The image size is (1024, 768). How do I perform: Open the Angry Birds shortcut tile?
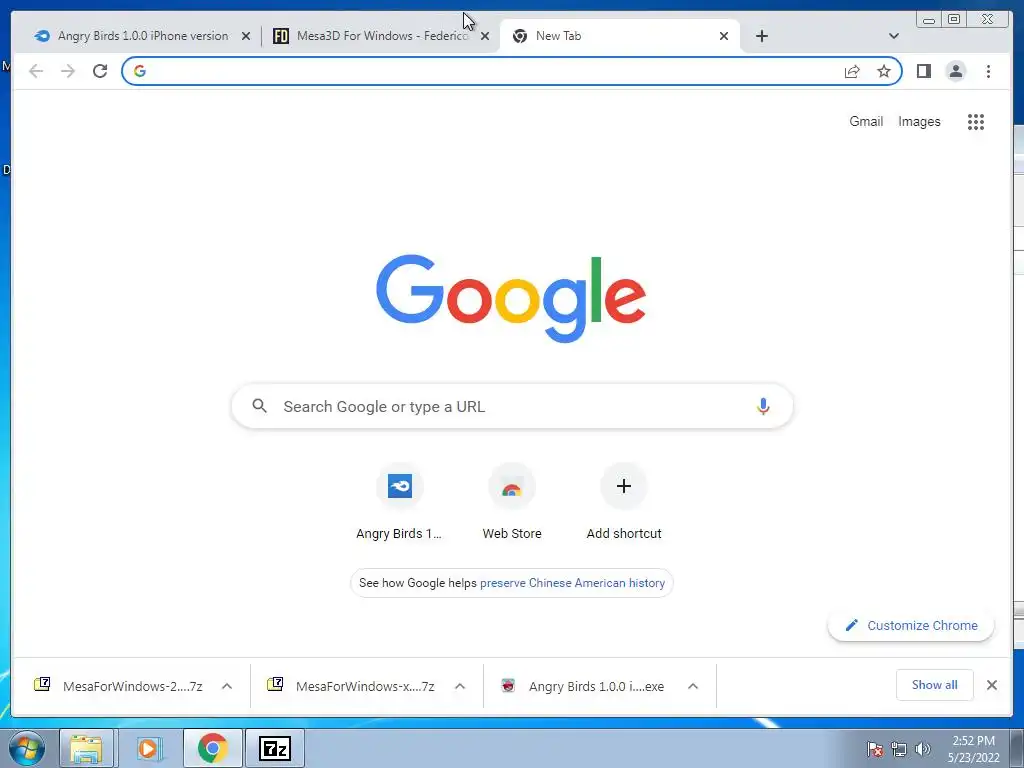click(x=399, y=502)
